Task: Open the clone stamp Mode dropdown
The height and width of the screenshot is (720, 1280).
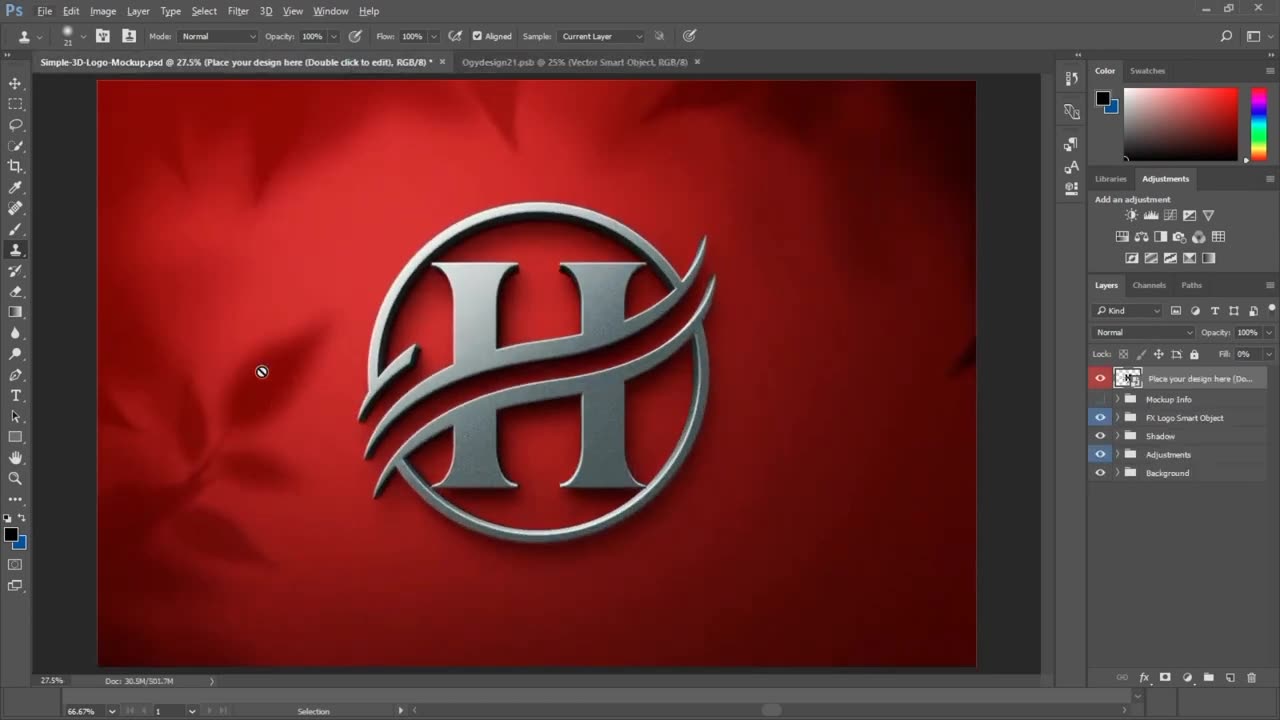Action: coord(217,36)
